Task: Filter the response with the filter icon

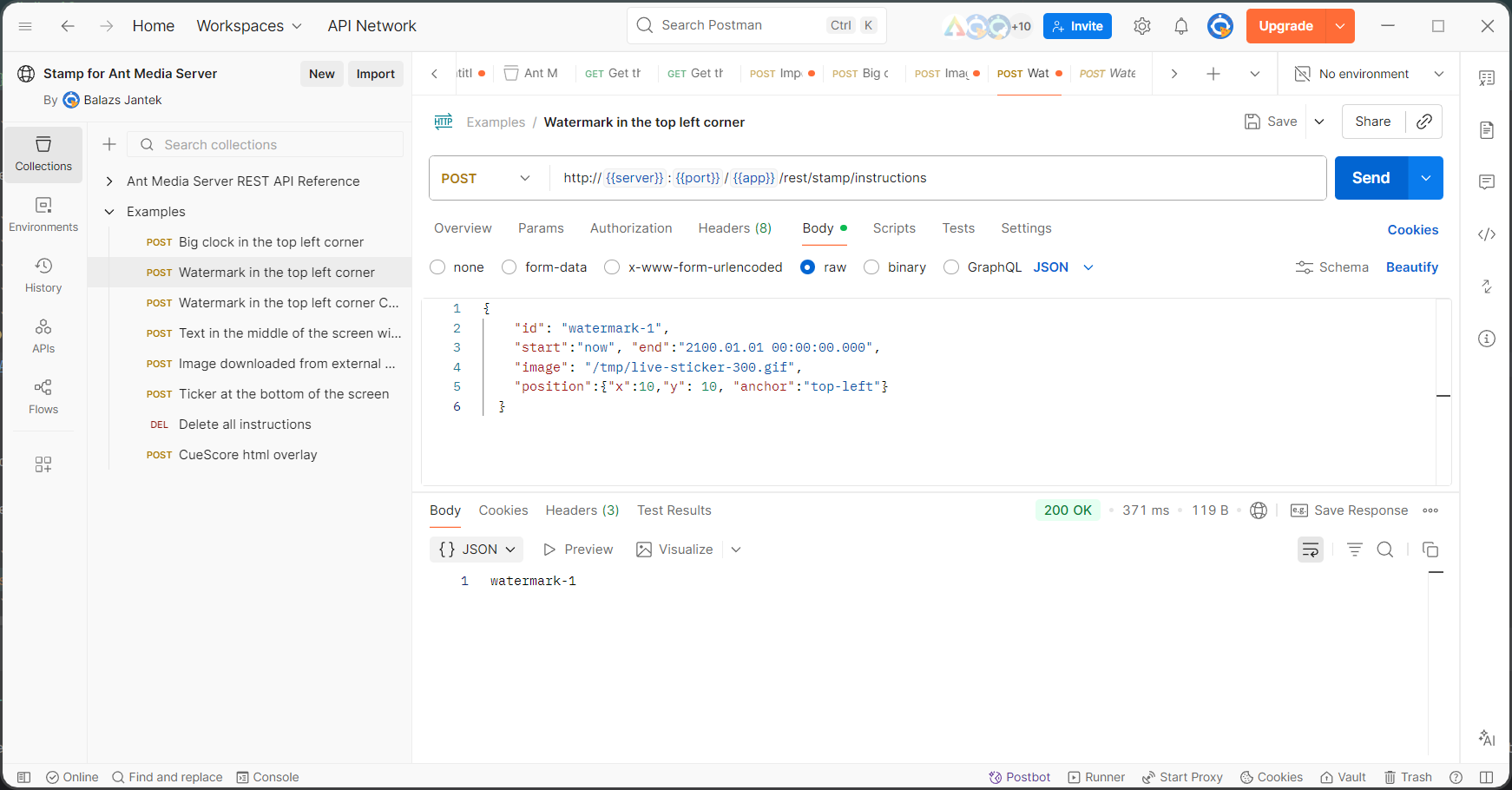Action: (x=1355, y=550)
